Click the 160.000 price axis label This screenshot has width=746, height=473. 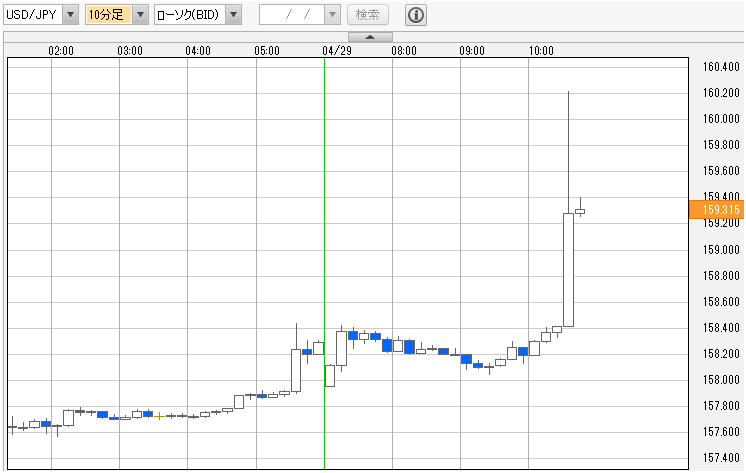pyautogui.click(x=721, y=119)
